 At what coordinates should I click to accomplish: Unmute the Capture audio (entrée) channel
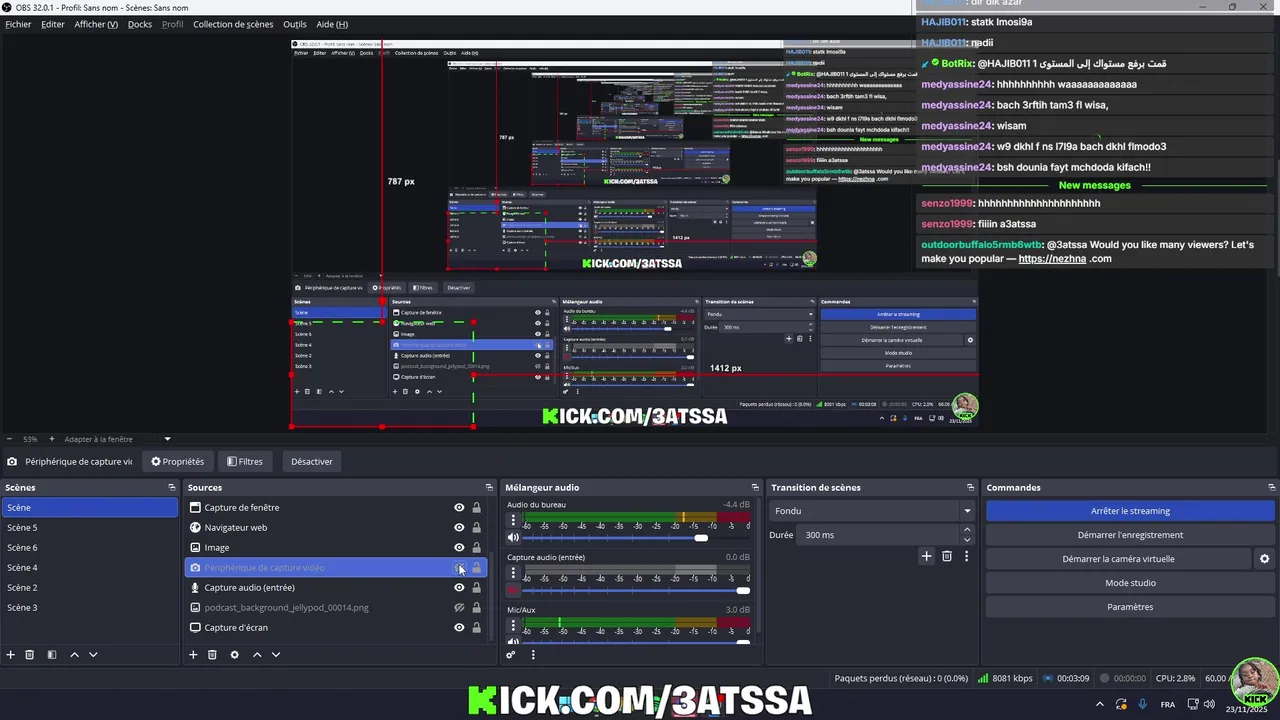click(x=514, y=590)
